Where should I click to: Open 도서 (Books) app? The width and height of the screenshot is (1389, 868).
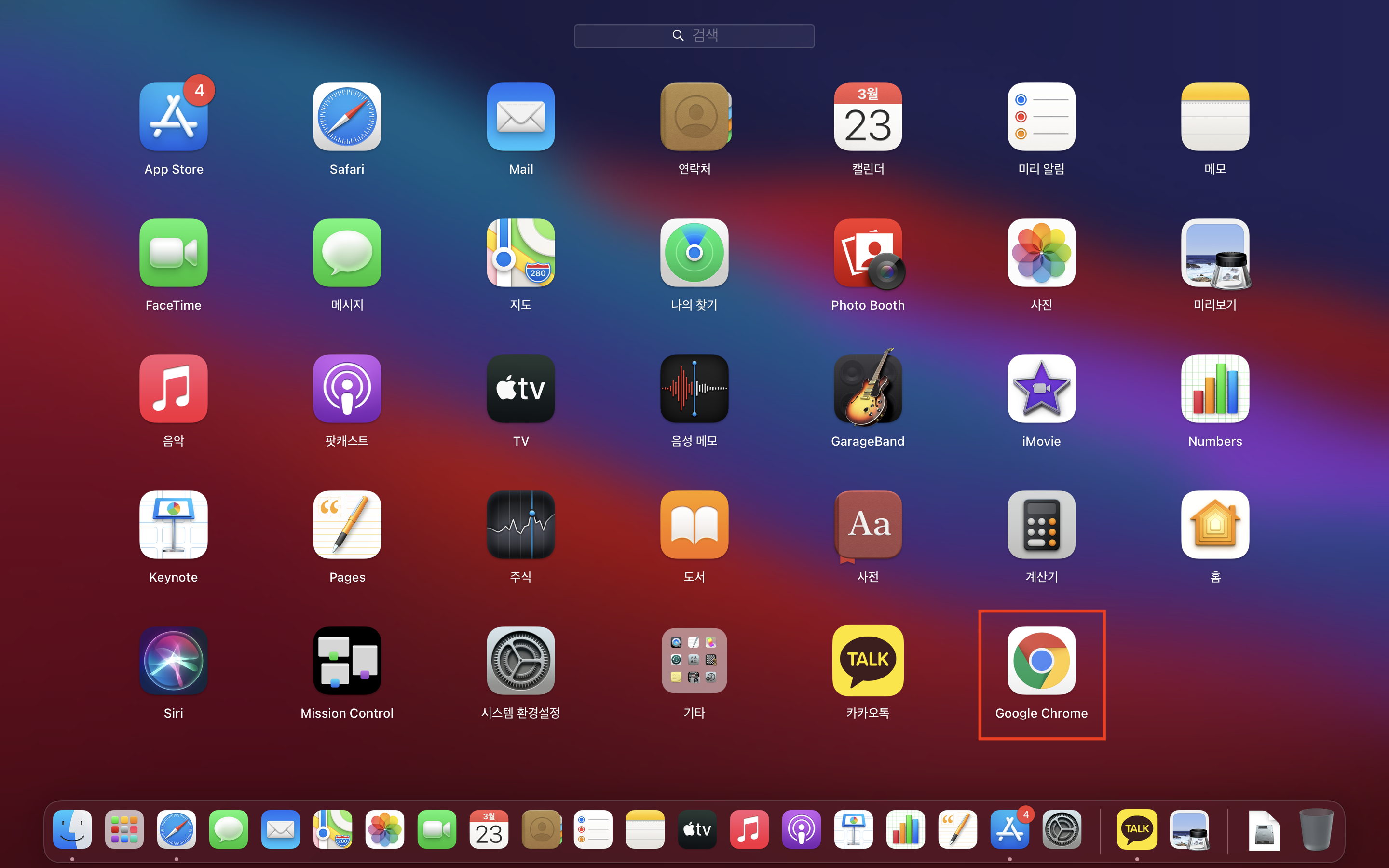[694, 525]
